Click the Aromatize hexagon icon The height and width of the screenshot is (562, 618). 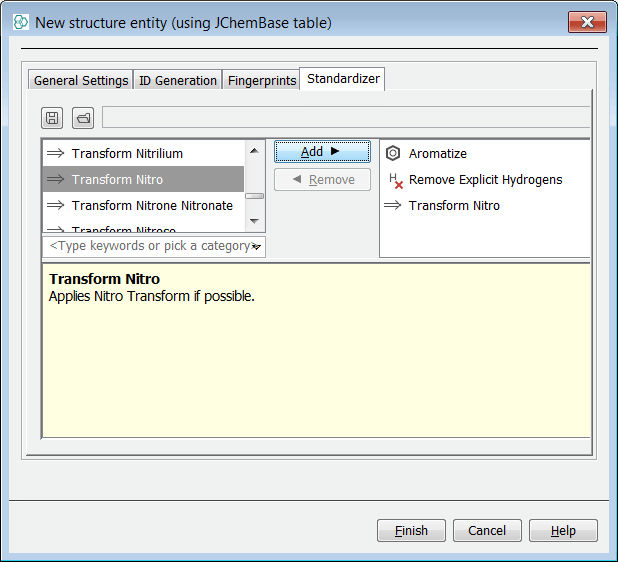coord(393,154)
